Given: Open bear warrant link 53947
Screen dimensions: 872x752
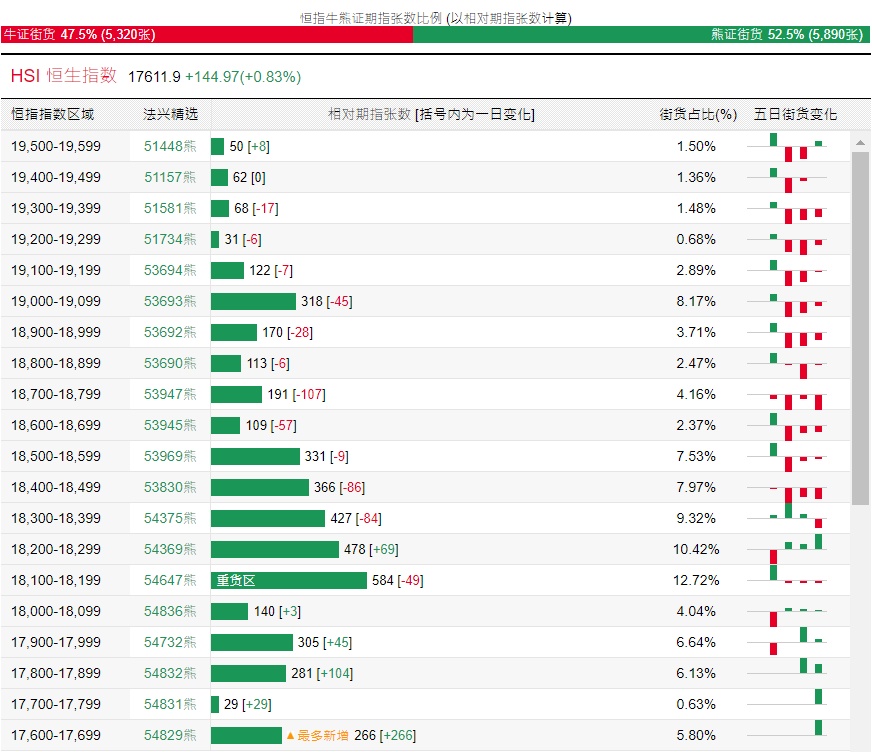Looking at the screenshot, I should pos(170,394).
